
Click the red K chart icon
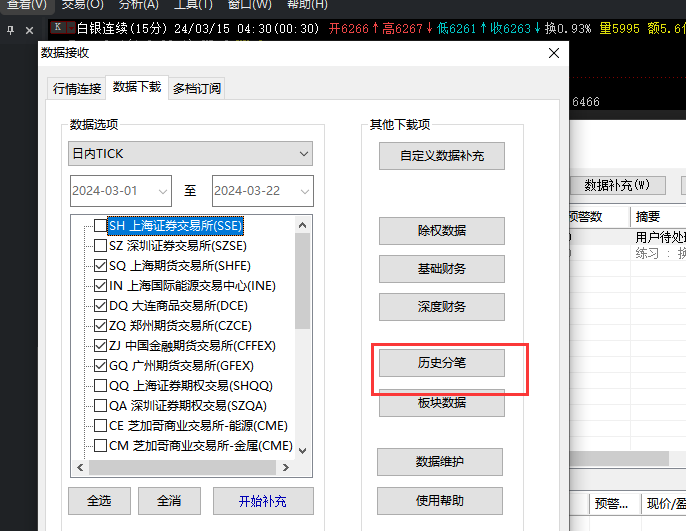click(60, 28)
